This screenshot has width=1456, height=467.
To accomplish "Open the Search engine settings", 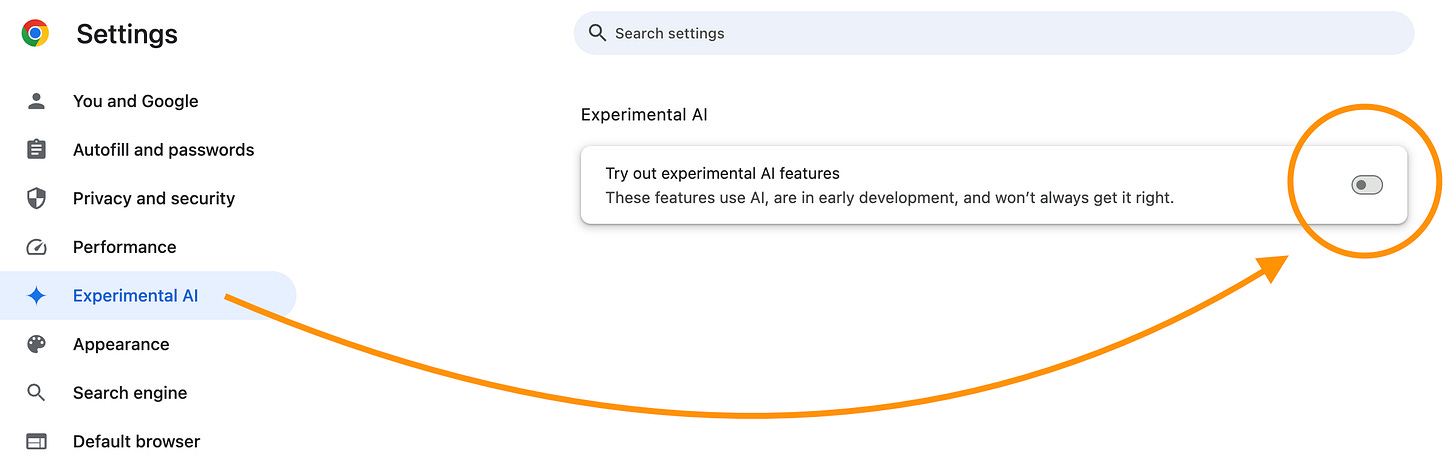I will (130, 393).
